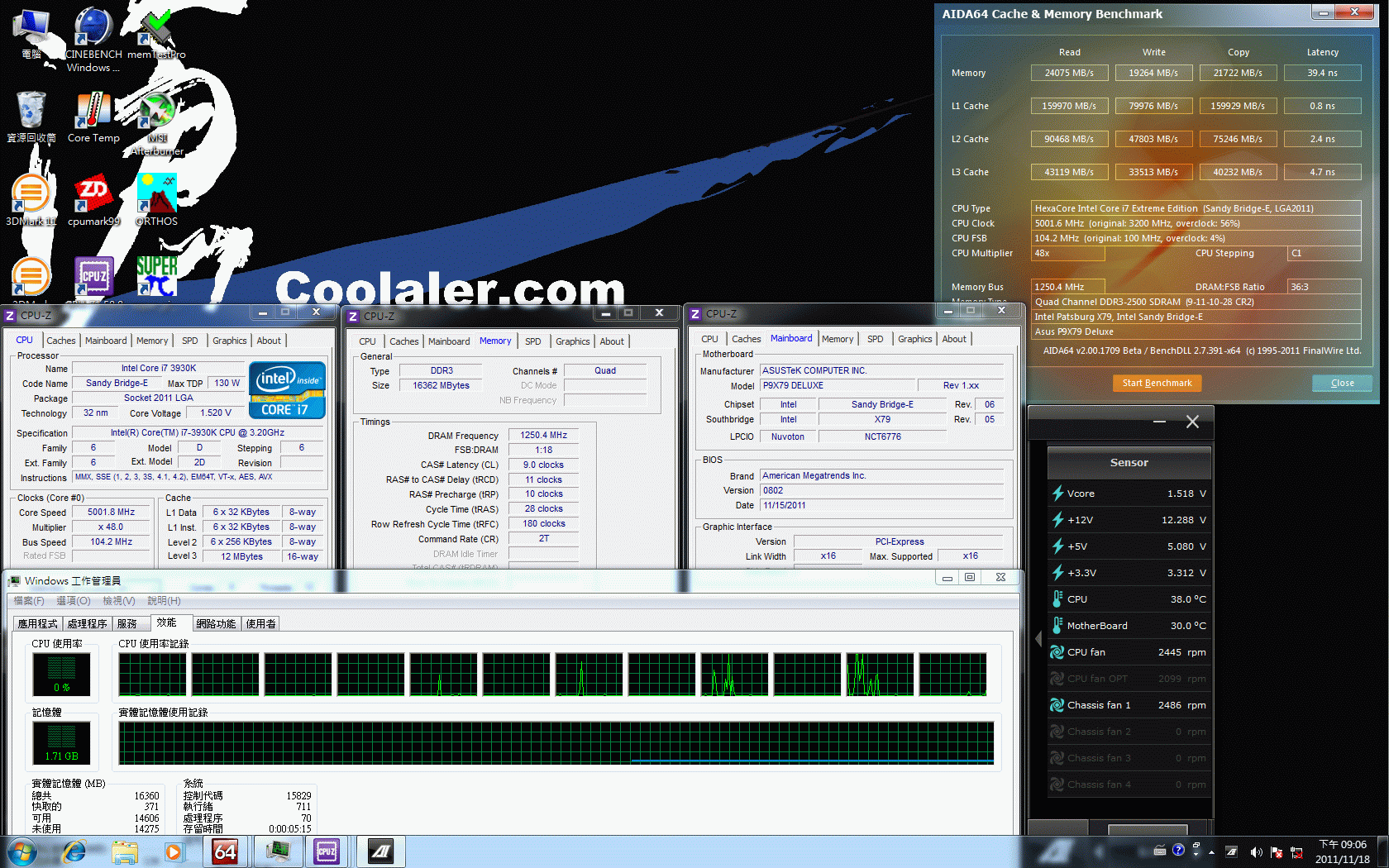Show hidden tray icons arrow
This screenshot has height=868, width=1389.
(x=1211, y=851)
